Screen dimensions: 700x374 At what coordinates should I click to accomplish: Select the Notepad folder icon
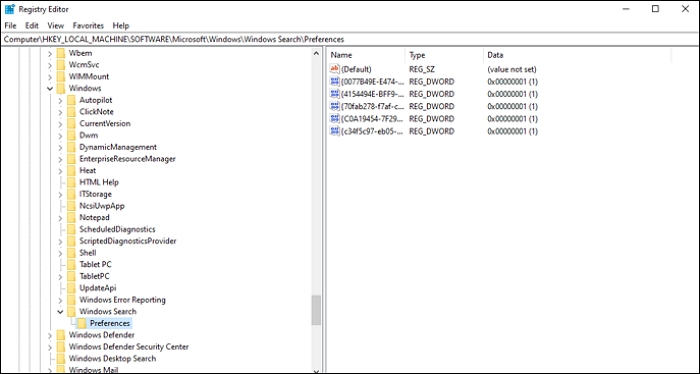tap(71, 217)
